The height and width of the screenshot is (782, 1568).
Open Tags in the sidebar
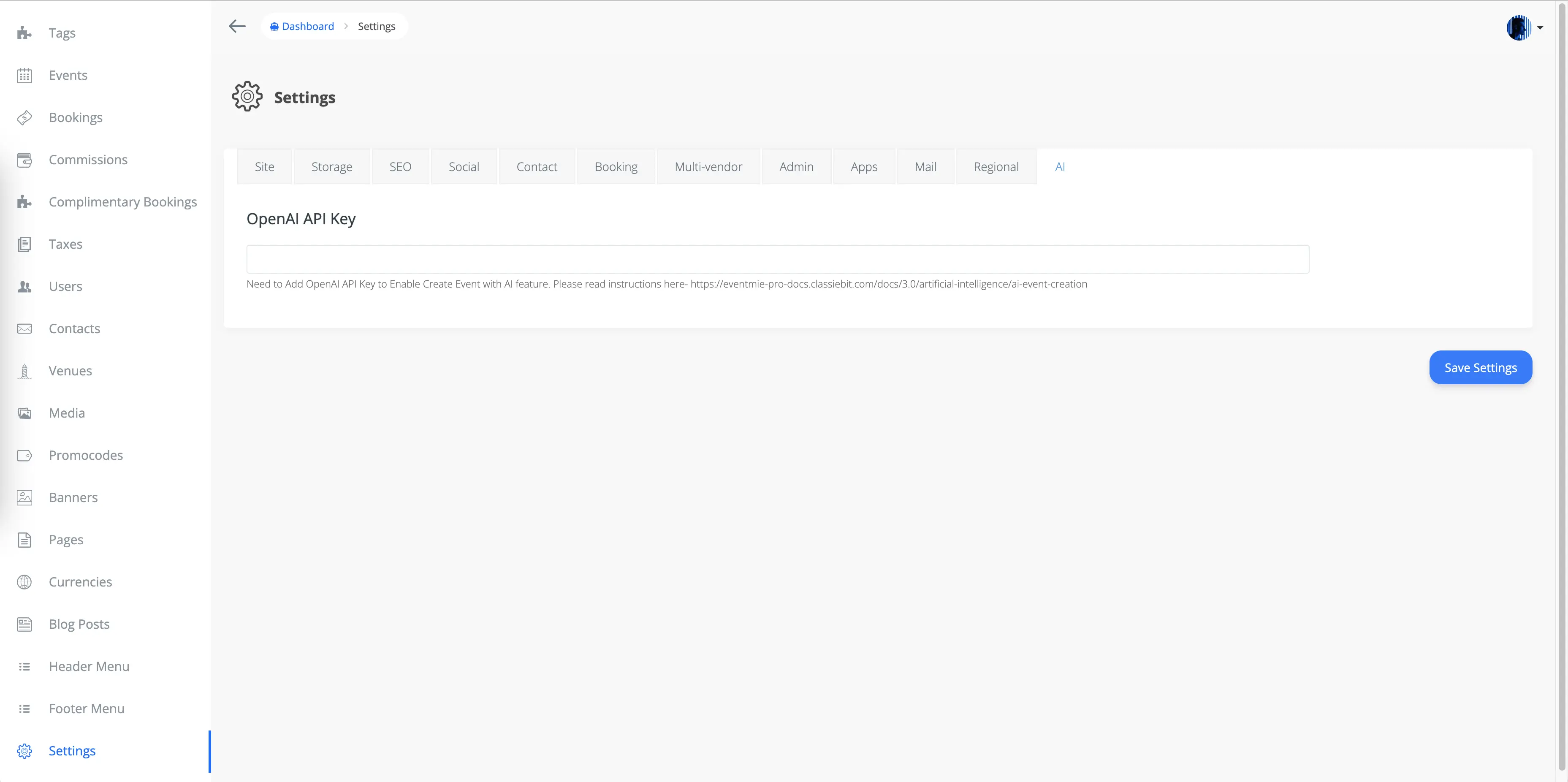(x=62, y=33)
